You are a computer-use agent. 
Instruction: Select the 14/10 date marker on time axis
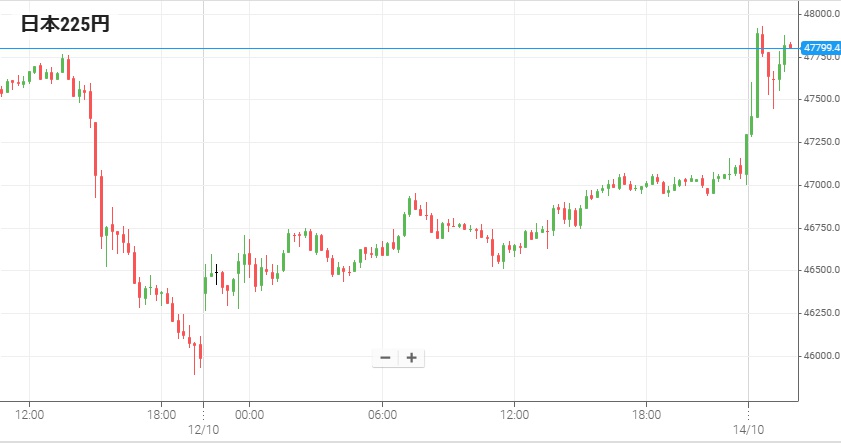tap(748, 429)
